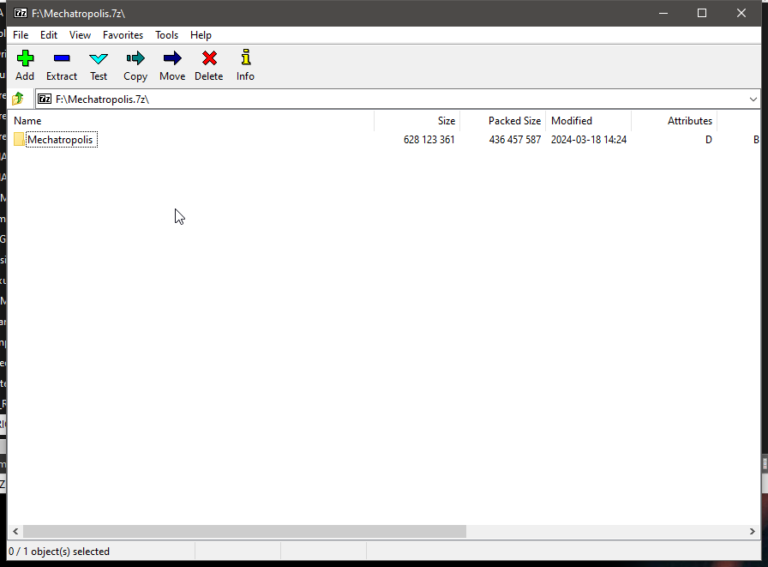Open the Favorites menu
Viewport: 768px width, 567px height.
[x=123, y=35]
